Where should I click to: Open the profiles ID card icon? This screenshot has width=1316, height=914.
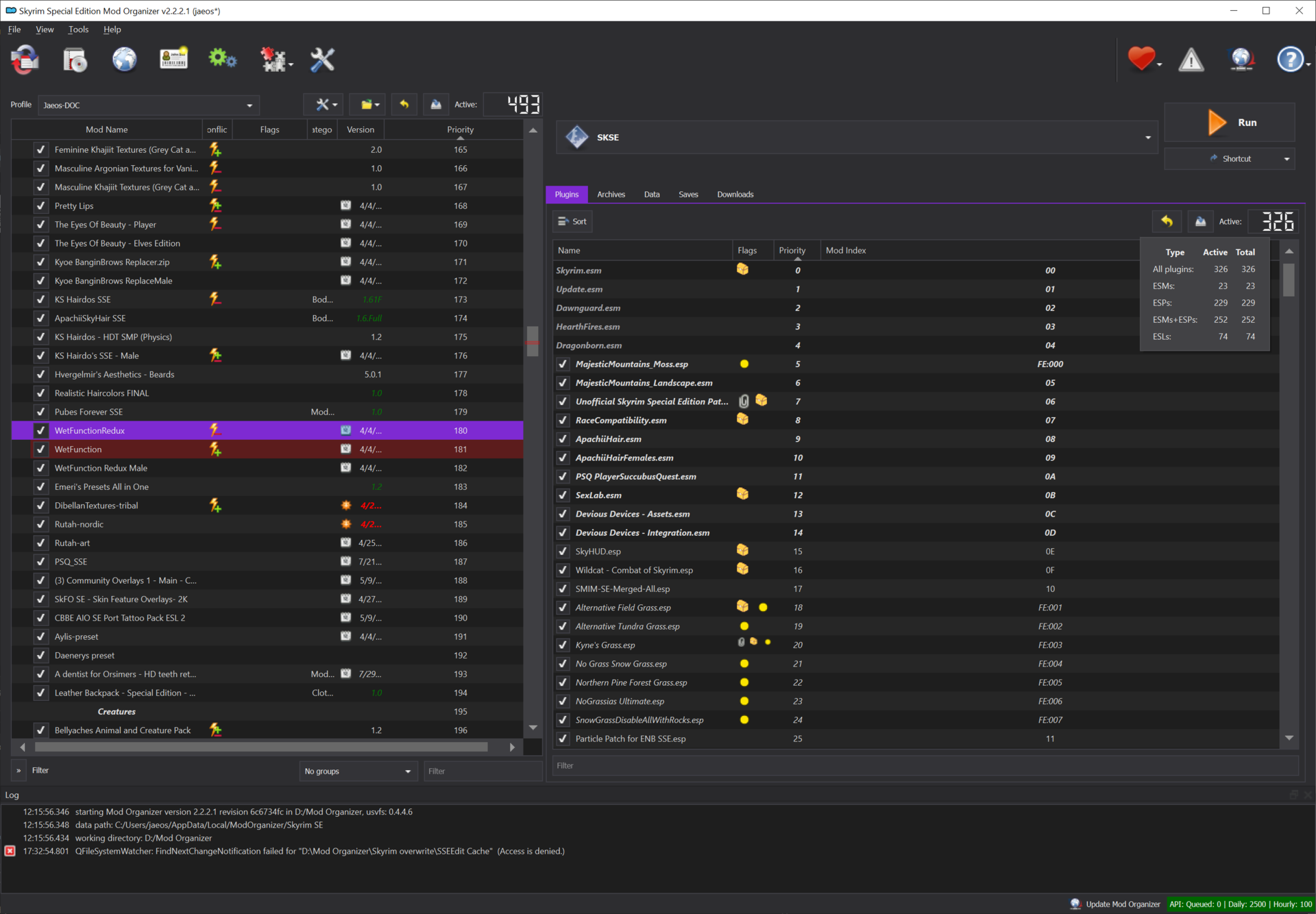[173, 60]
